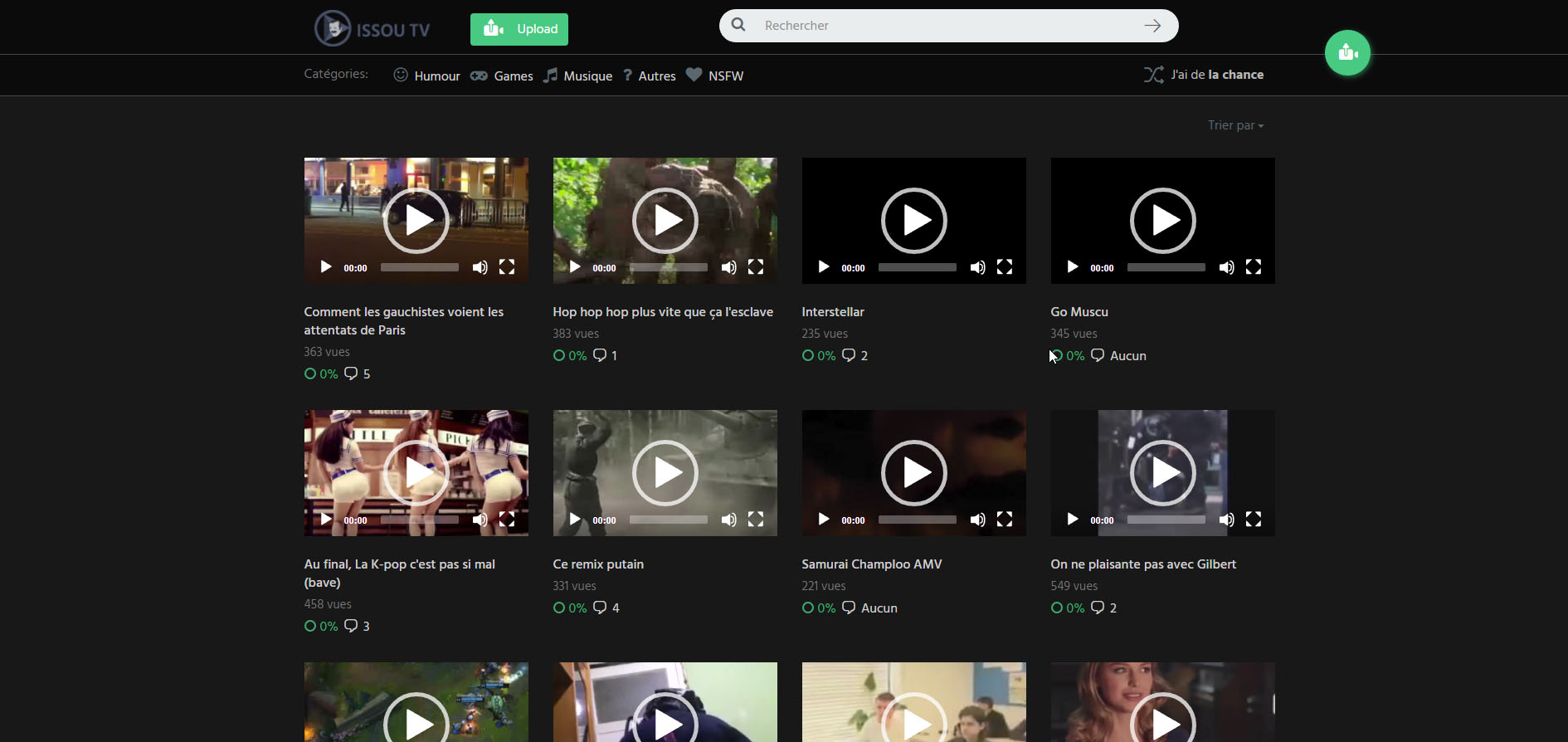The width and height of the screenshot is (1568, 742).
Task: Open the League of Legends gameplay thumbnail
Action: click(x=416, y=702)
